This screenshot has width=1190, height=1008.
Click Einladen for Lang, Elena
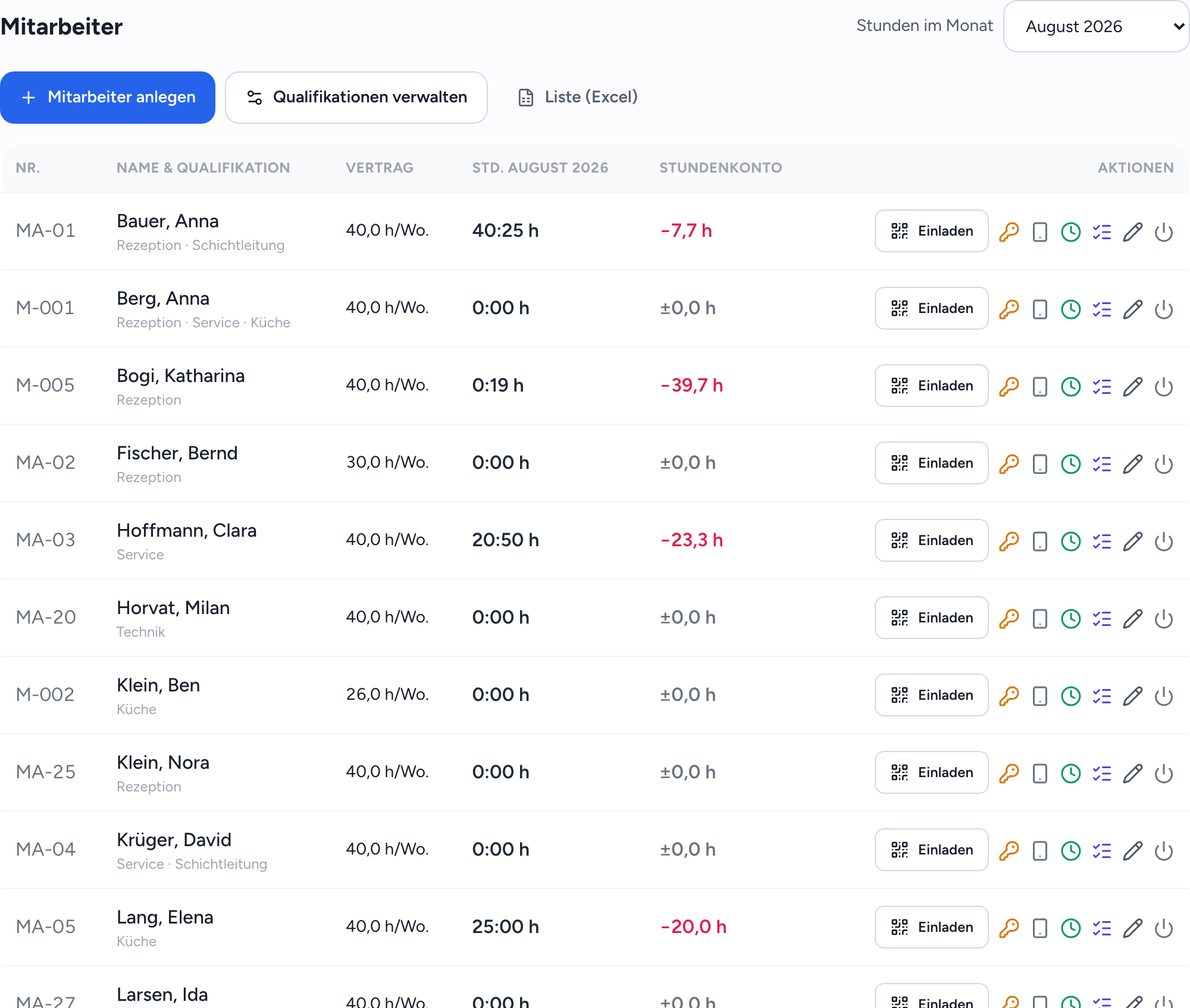[931, 927]
